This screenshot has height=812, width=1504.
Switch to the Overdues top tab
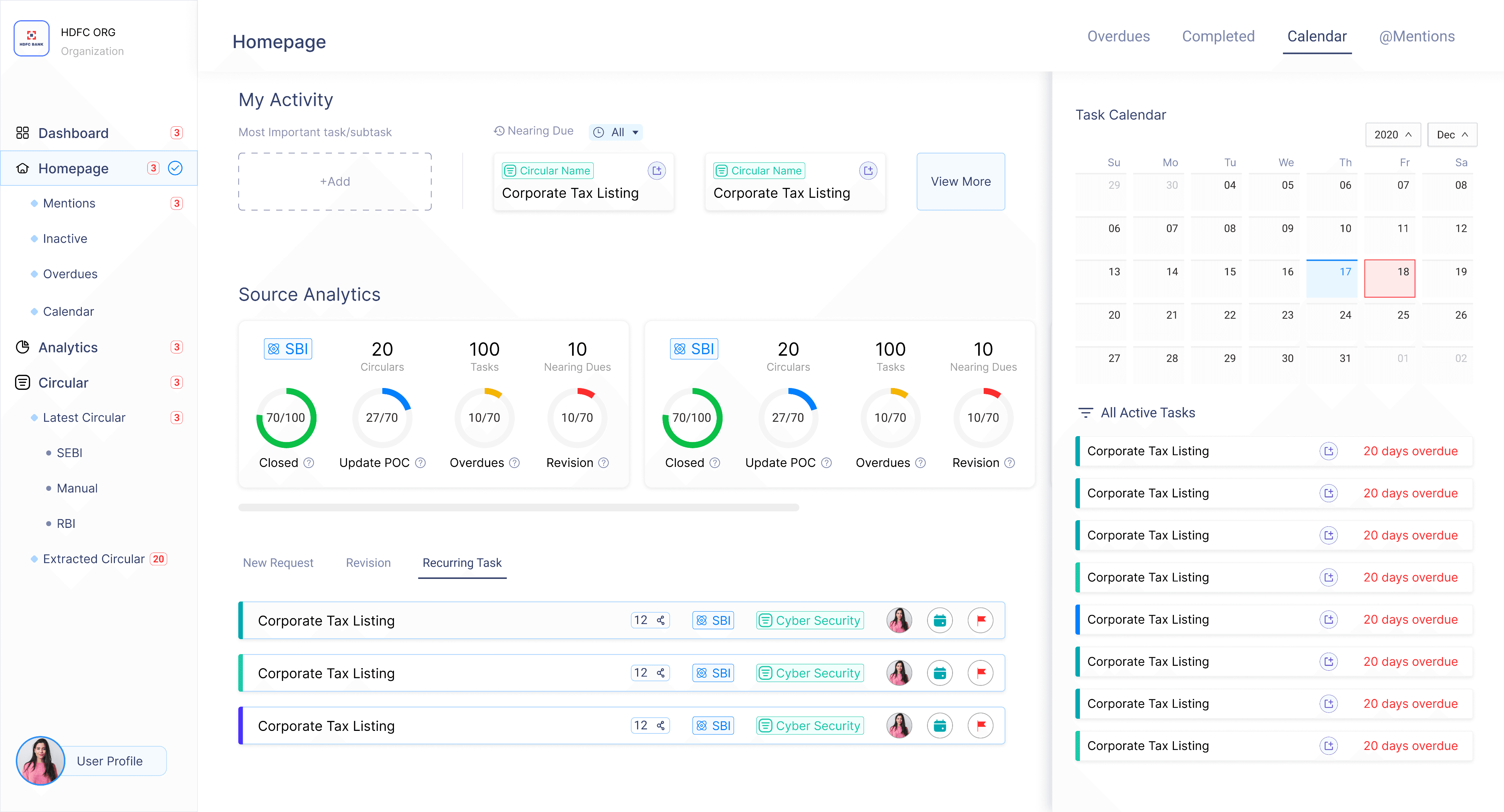[1118, 36]
